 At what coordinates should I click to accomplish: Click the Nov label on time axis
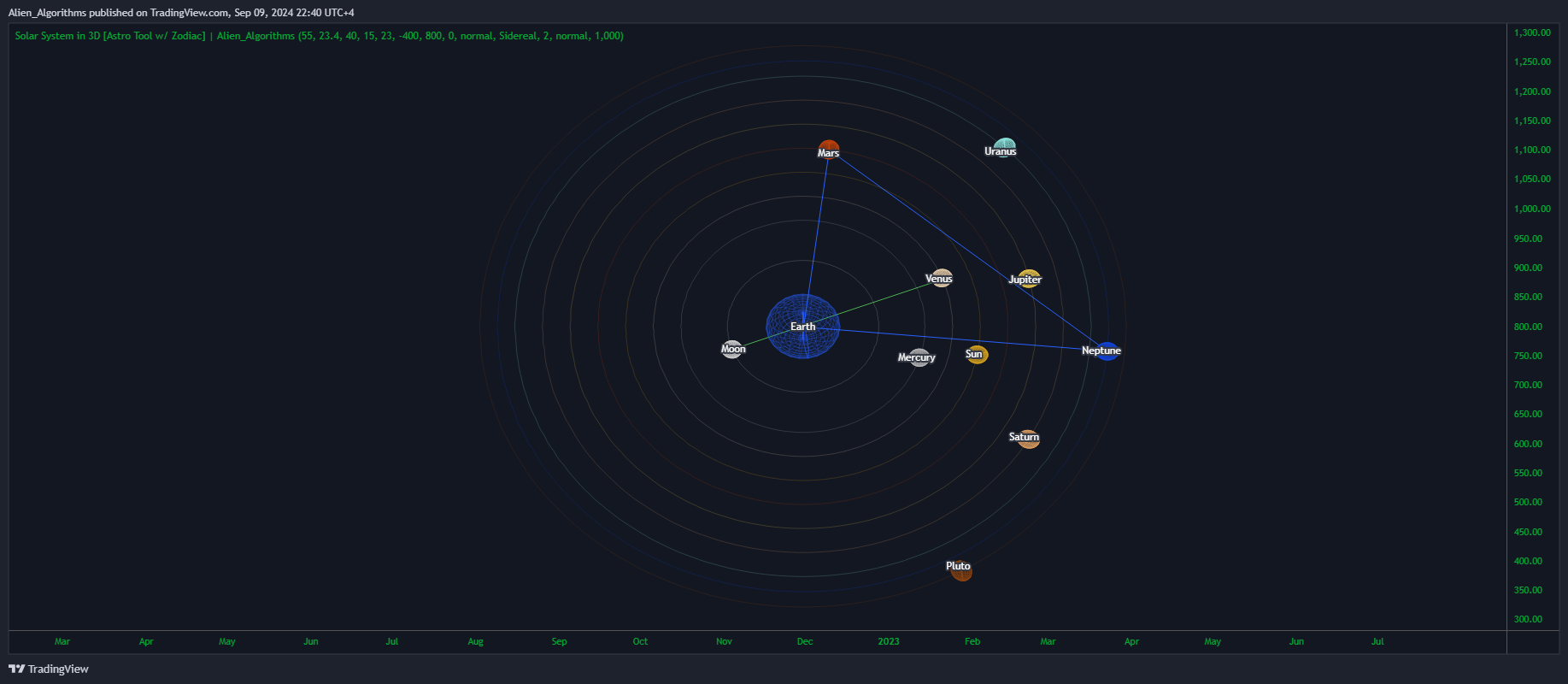[724, 641]
